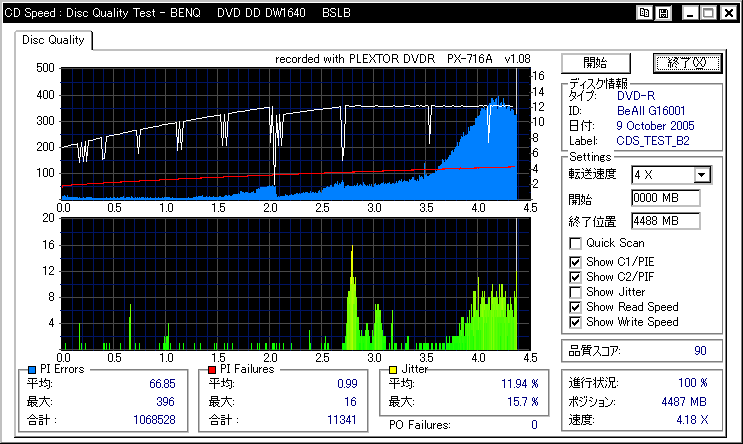Click the date 9 October 2005
Screen dimensions: 743x444
point(655,126)
